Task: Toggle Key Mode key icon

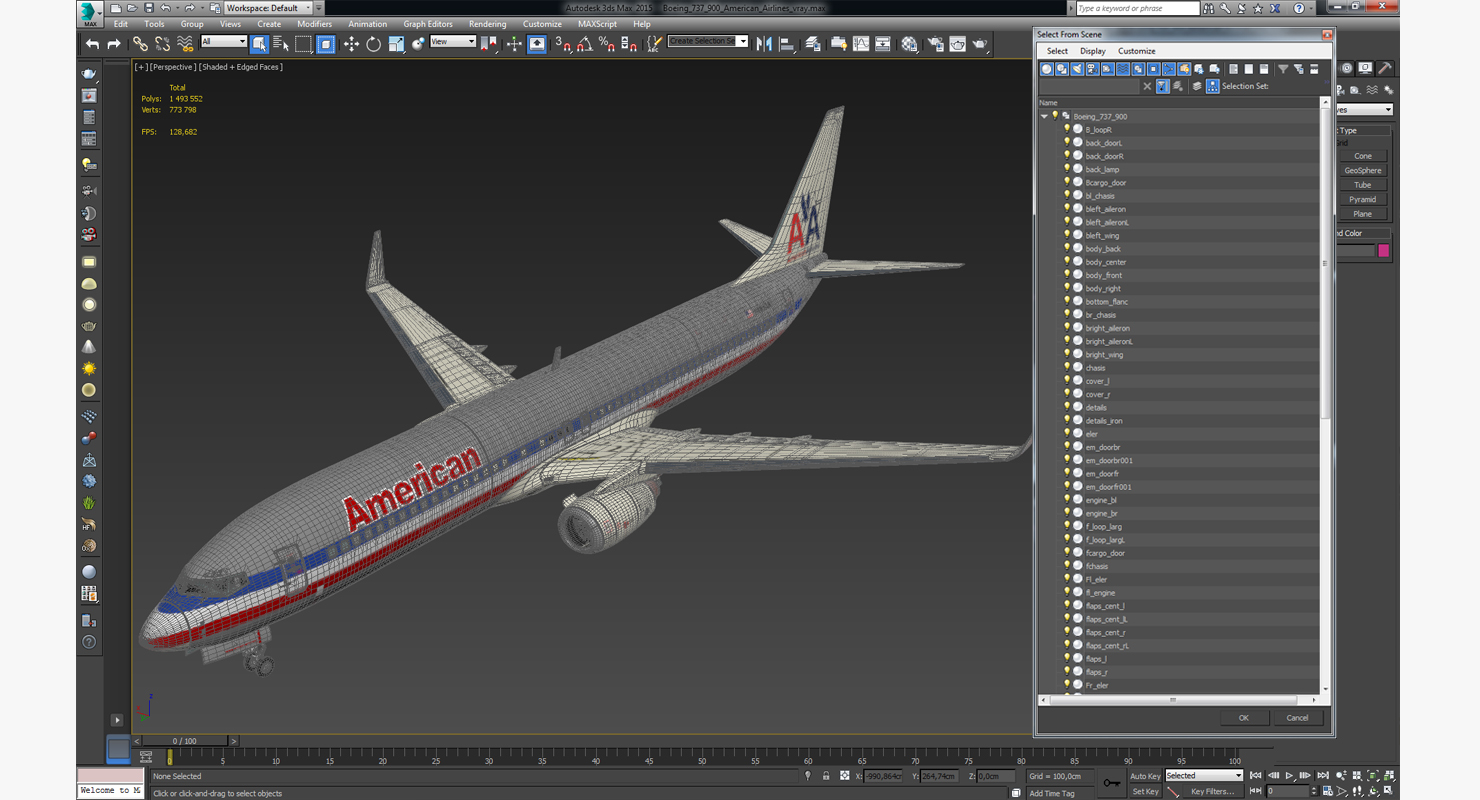Action: point(1113,783)
